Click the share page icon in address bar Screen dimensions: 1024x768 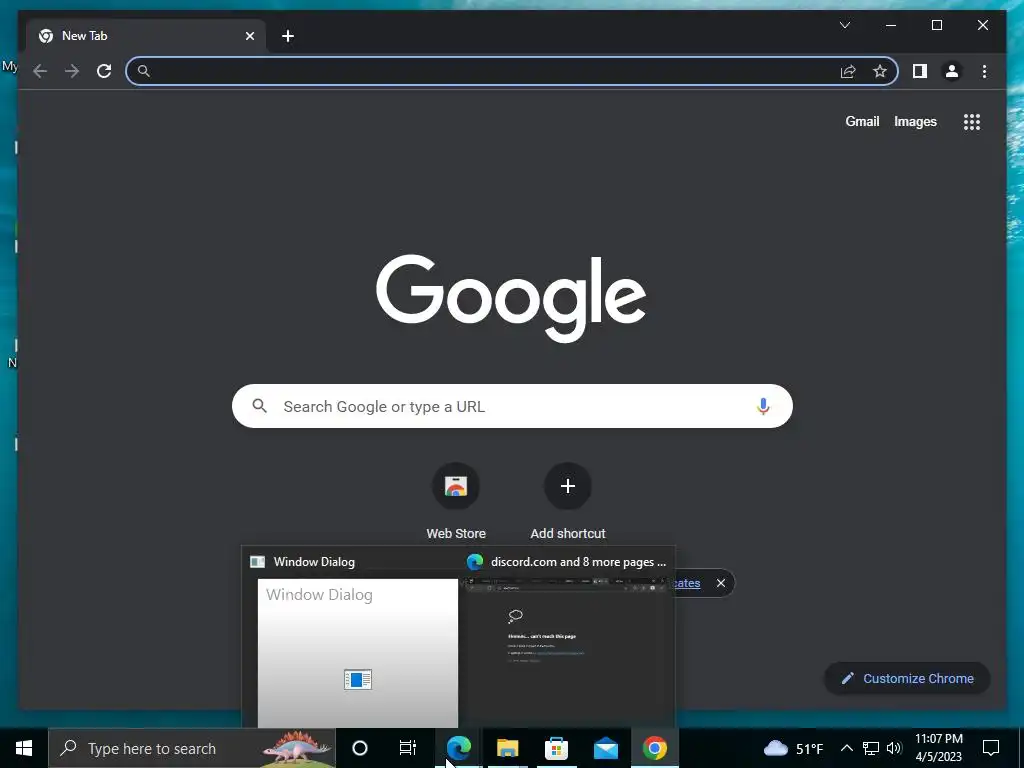pos(848,71)
